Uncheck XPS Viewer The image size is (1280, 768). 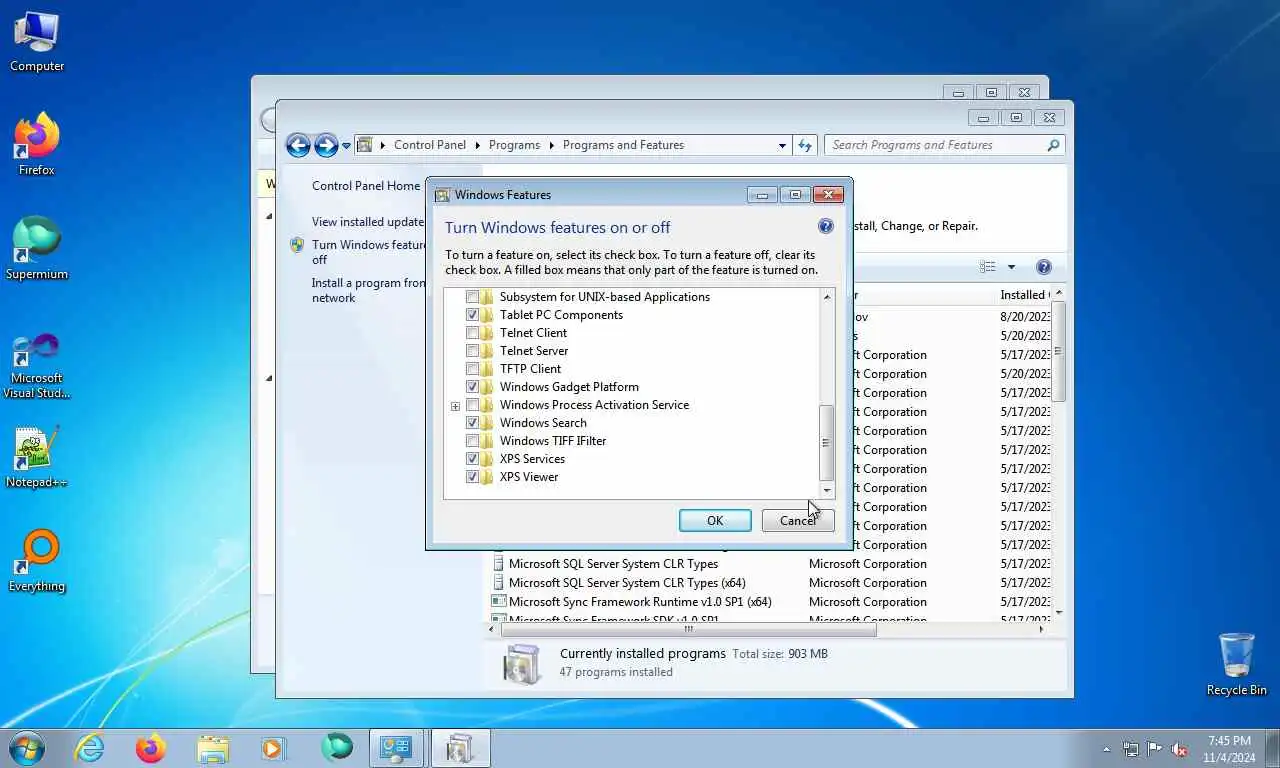coord(473,477)
